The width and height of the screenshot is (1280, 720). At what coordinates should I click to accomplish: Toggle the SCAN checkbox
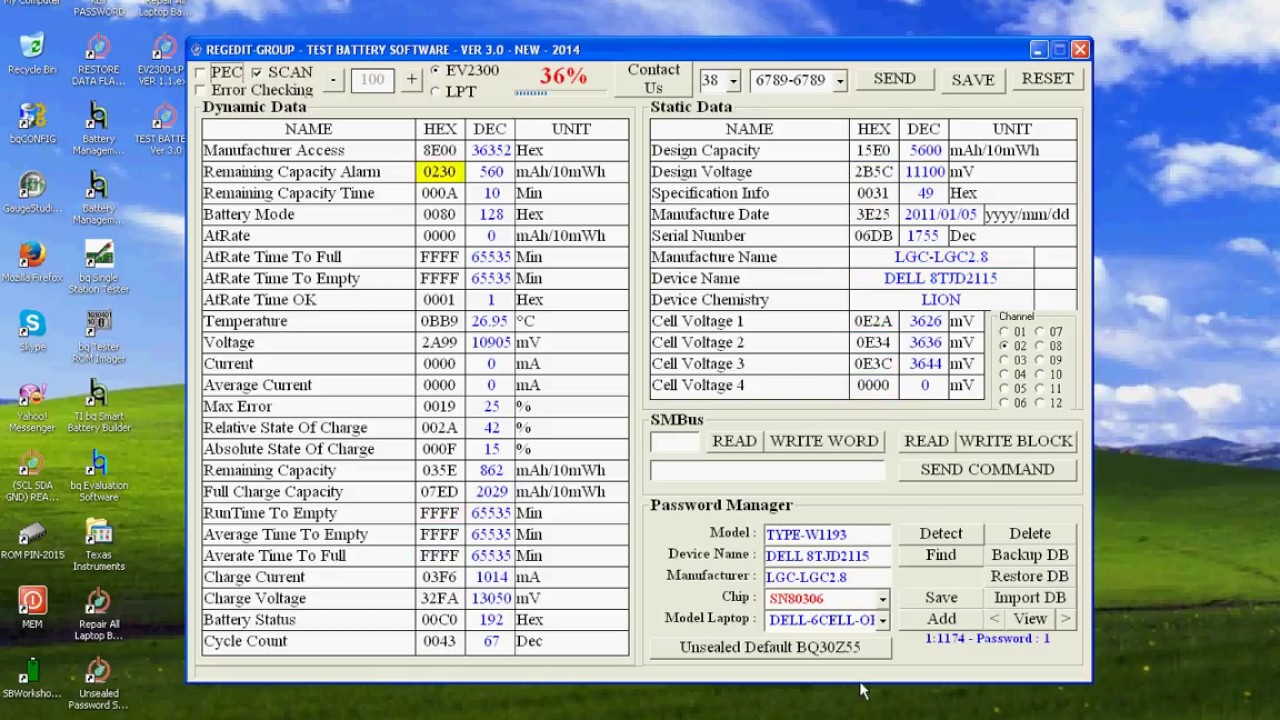(x=257, y=73)
